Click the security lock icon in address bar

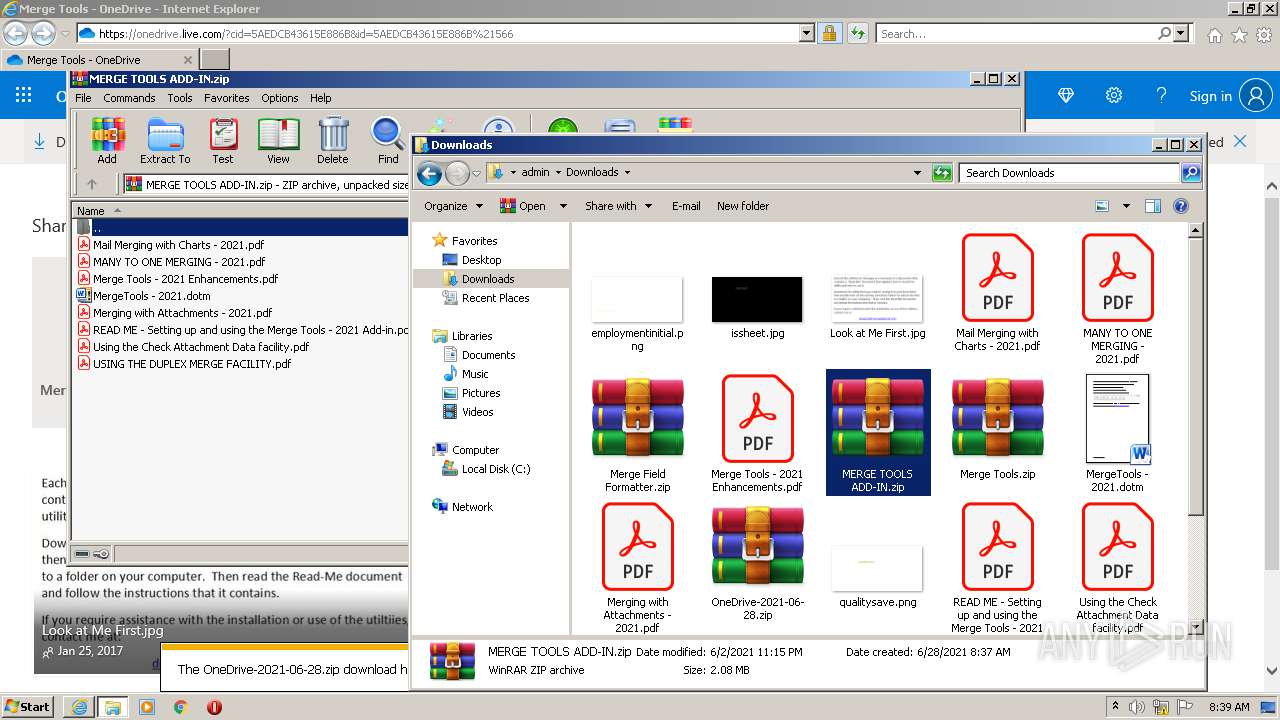tap(829, 33)
